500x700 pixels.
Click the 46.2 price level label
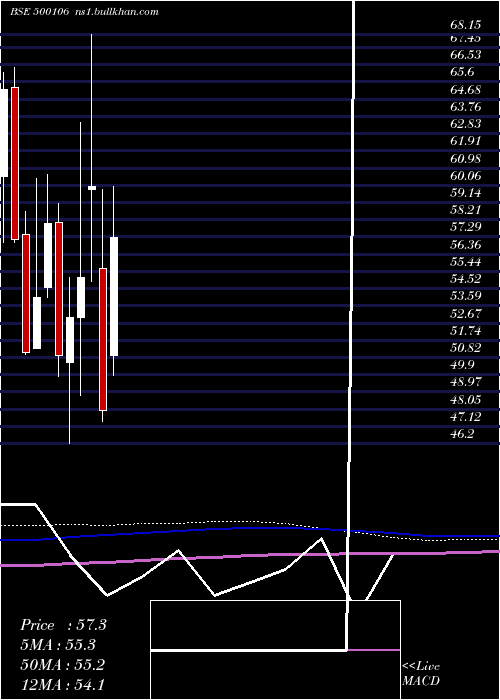coord(462,434)
